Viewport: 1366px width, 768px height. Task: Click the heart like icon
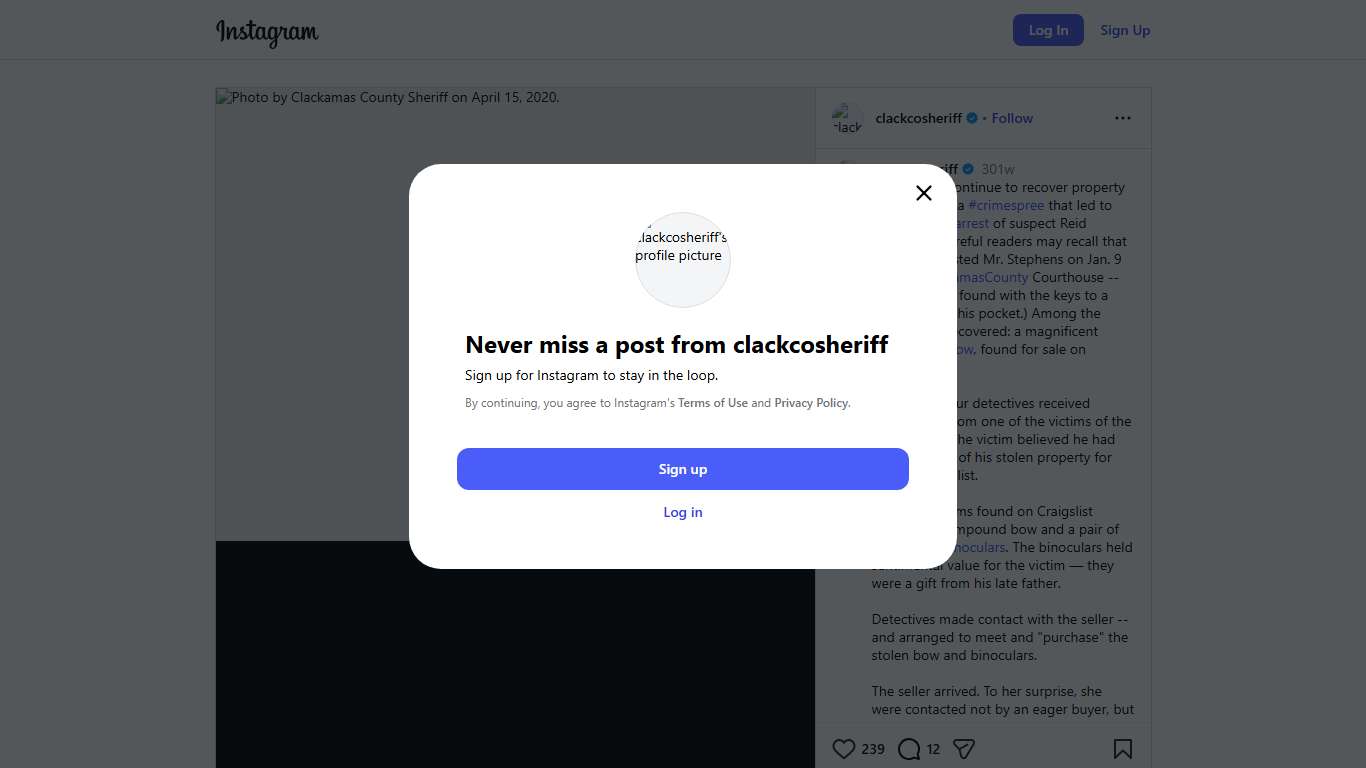(844, 749)
